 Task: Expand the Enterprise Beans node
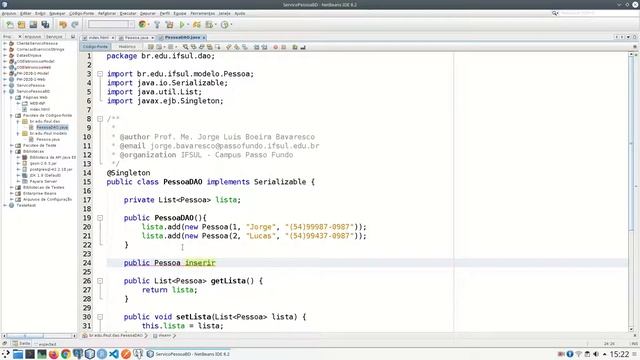pyautogui.click(x=11, y=193)
